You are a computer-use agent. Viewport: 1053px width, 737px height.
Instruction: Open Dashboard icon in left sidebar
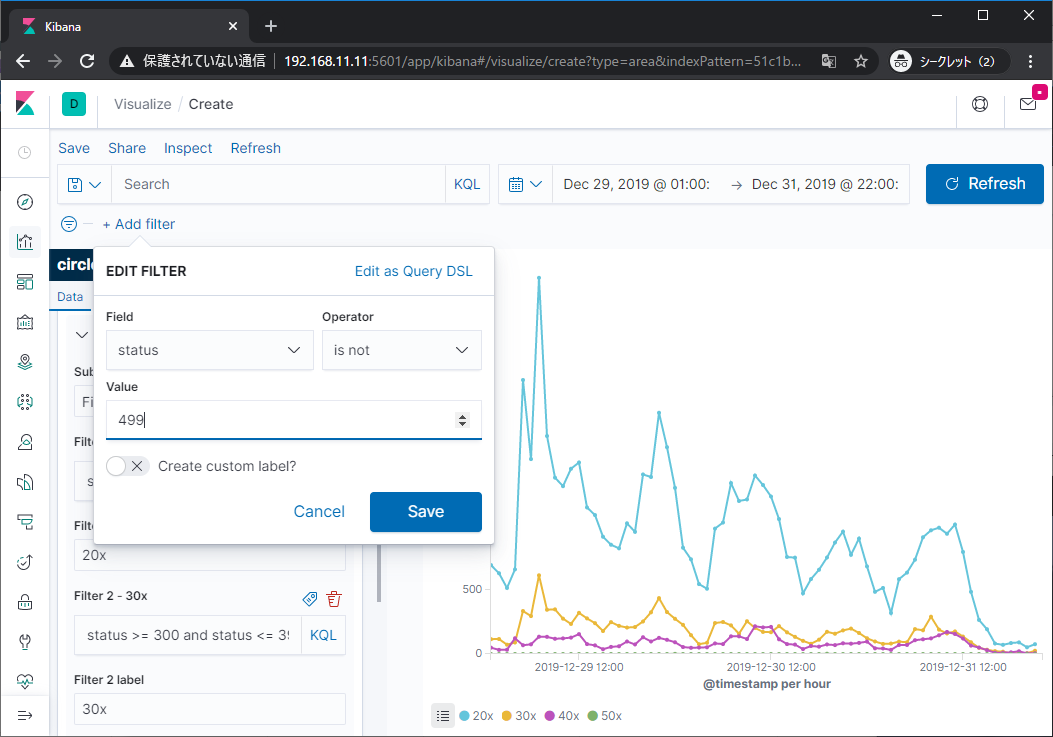(25, 282)
